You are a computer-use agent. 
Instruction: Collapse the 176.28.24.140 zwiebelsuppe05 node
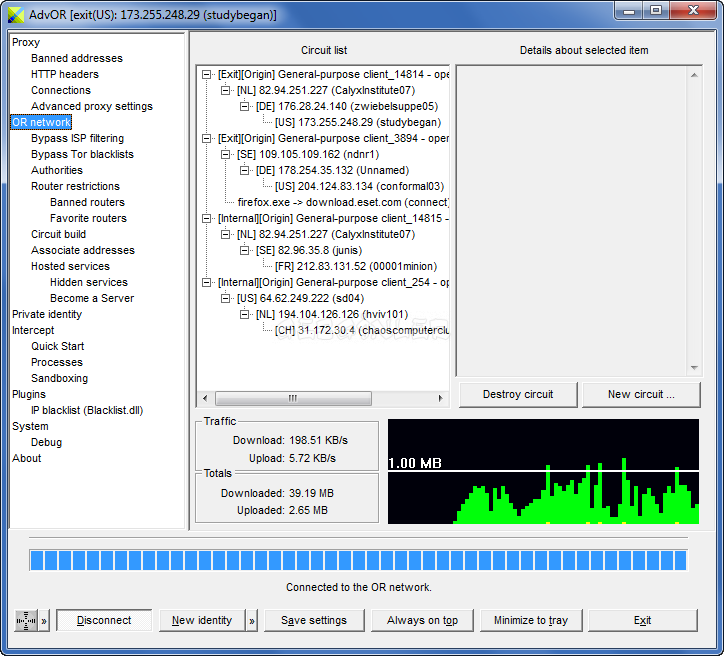click(244, 107)
